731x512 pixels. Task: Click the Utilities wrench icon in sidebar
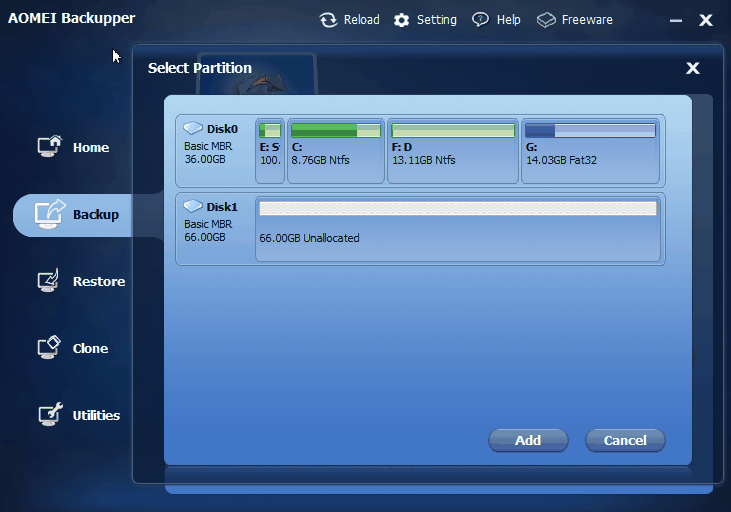pos(50,414)
